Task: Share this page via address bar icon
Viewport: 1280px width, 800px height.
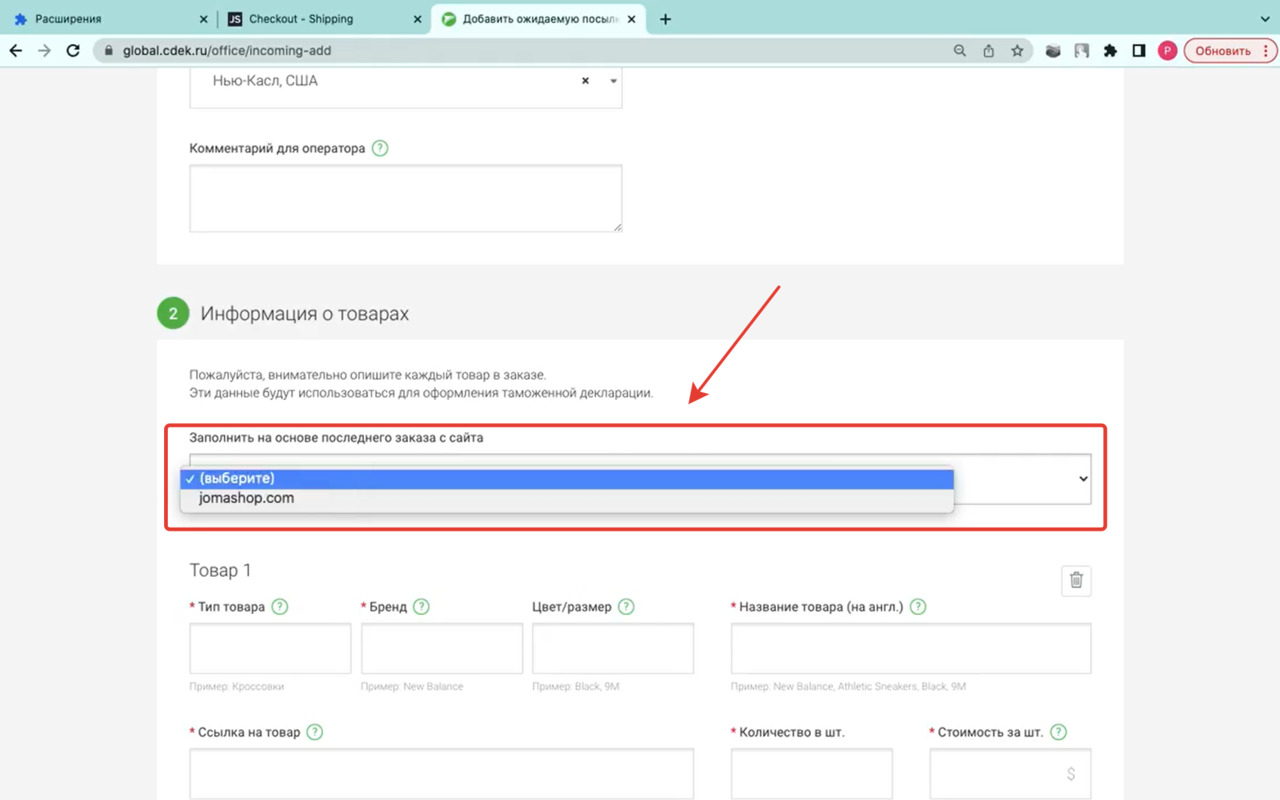Action: 989,51
